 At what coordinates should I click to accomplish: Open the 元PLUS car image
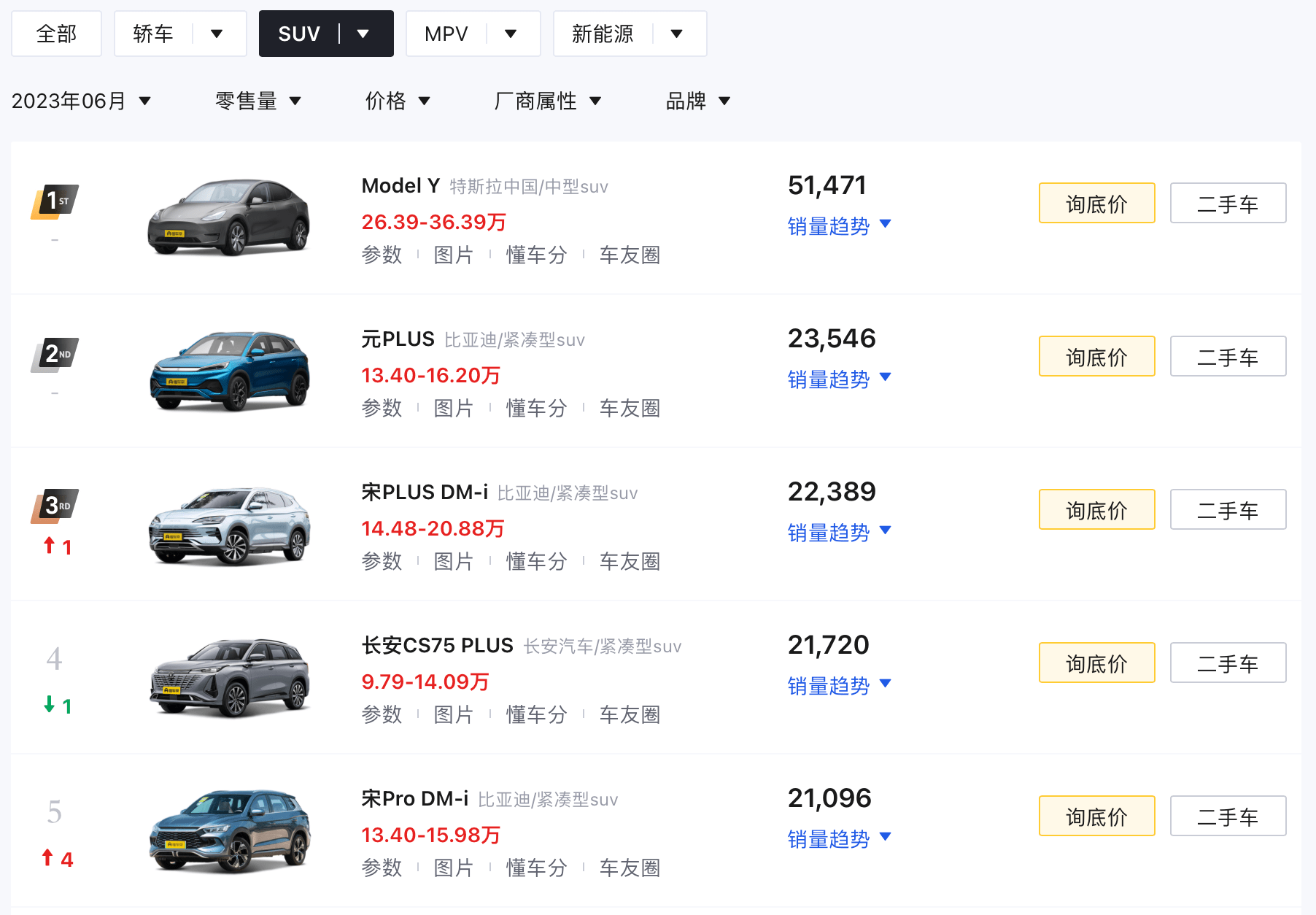pos(229,371)
